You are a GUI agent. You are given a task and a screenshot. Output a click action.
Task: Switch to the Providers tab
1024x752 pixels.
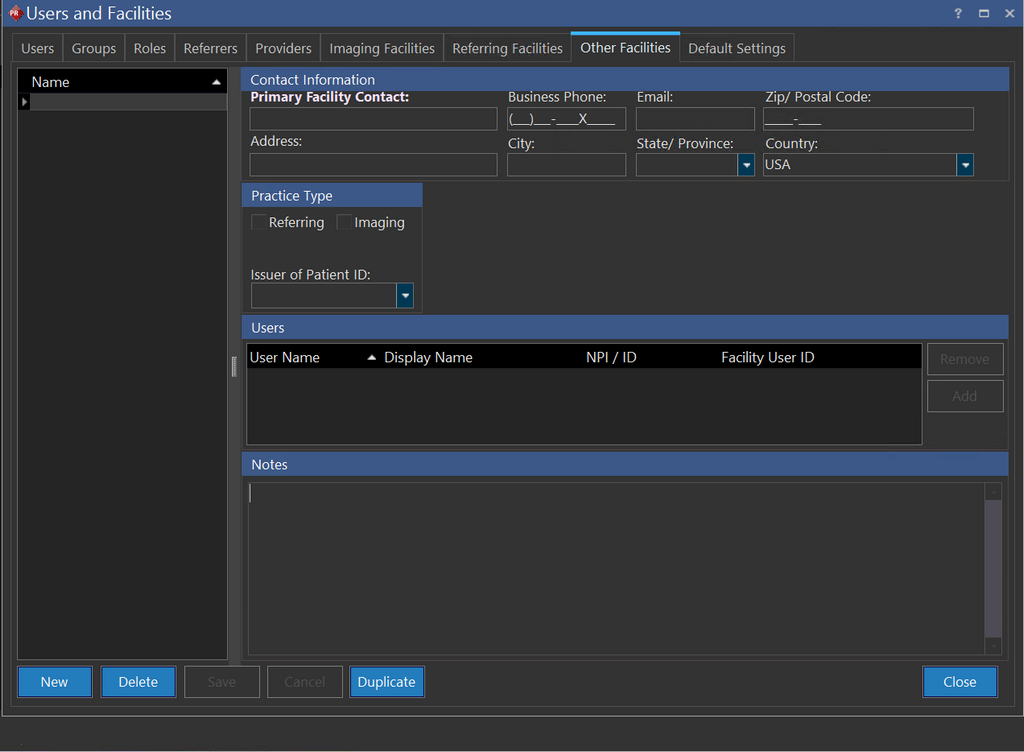283,48
